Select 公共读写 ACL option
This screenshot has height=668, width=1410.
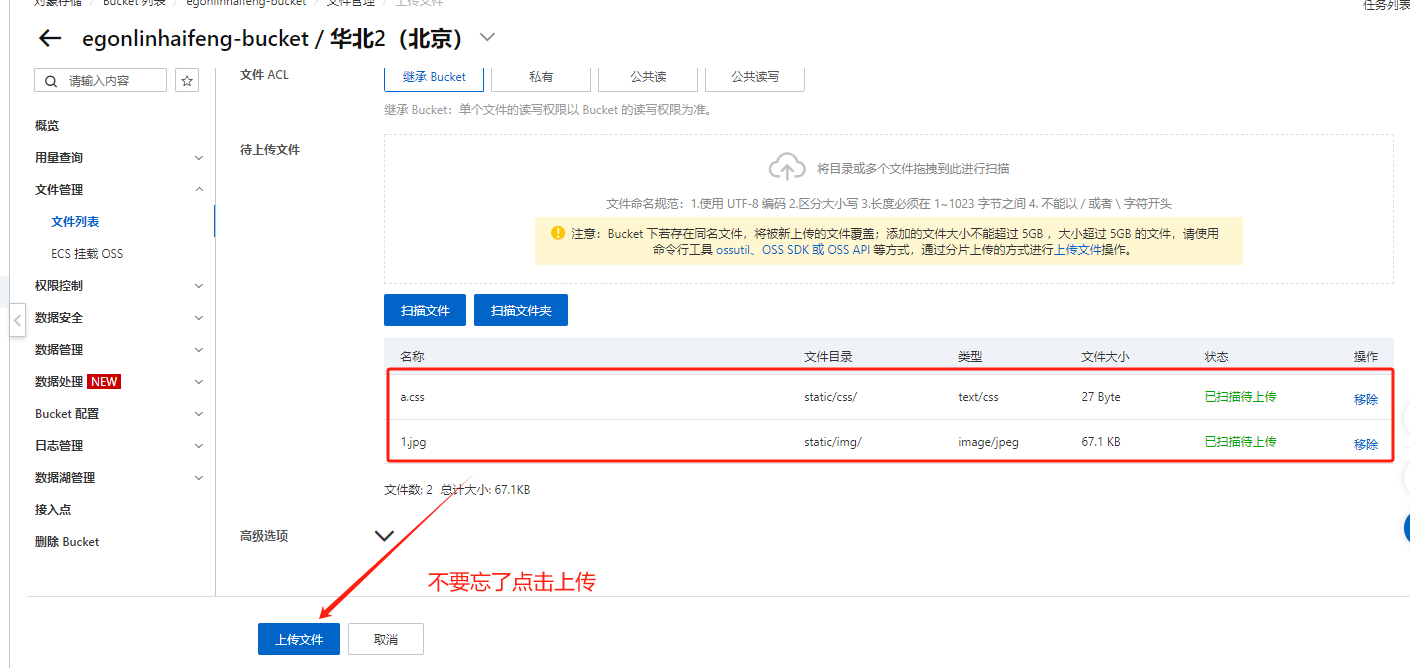coord(754,77)
